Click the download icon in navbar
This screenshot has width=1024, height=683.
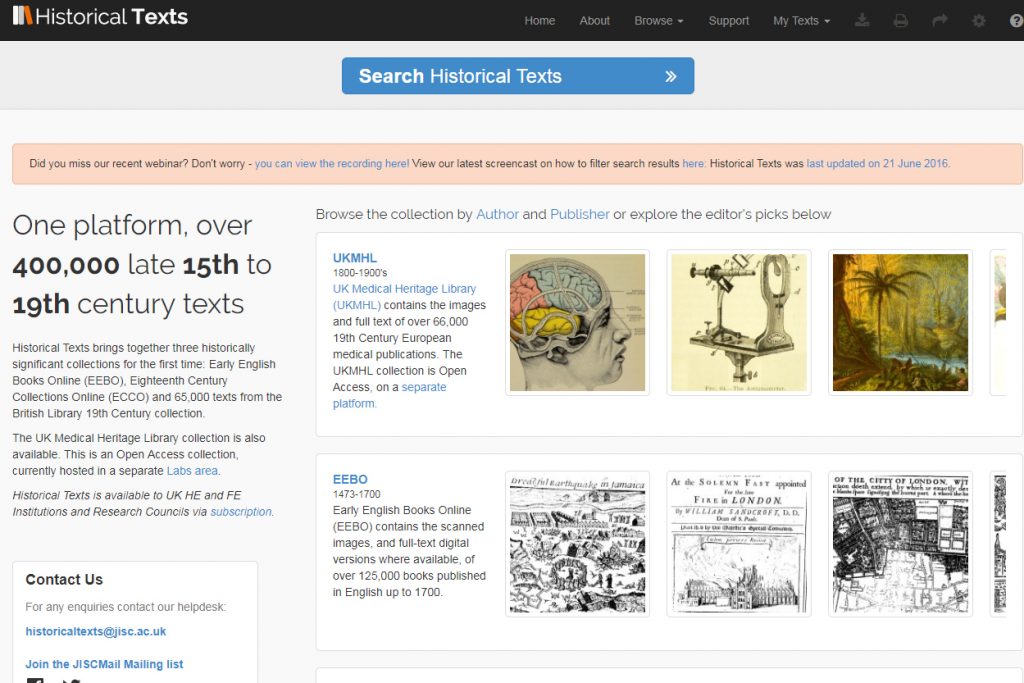pos(863,21)
